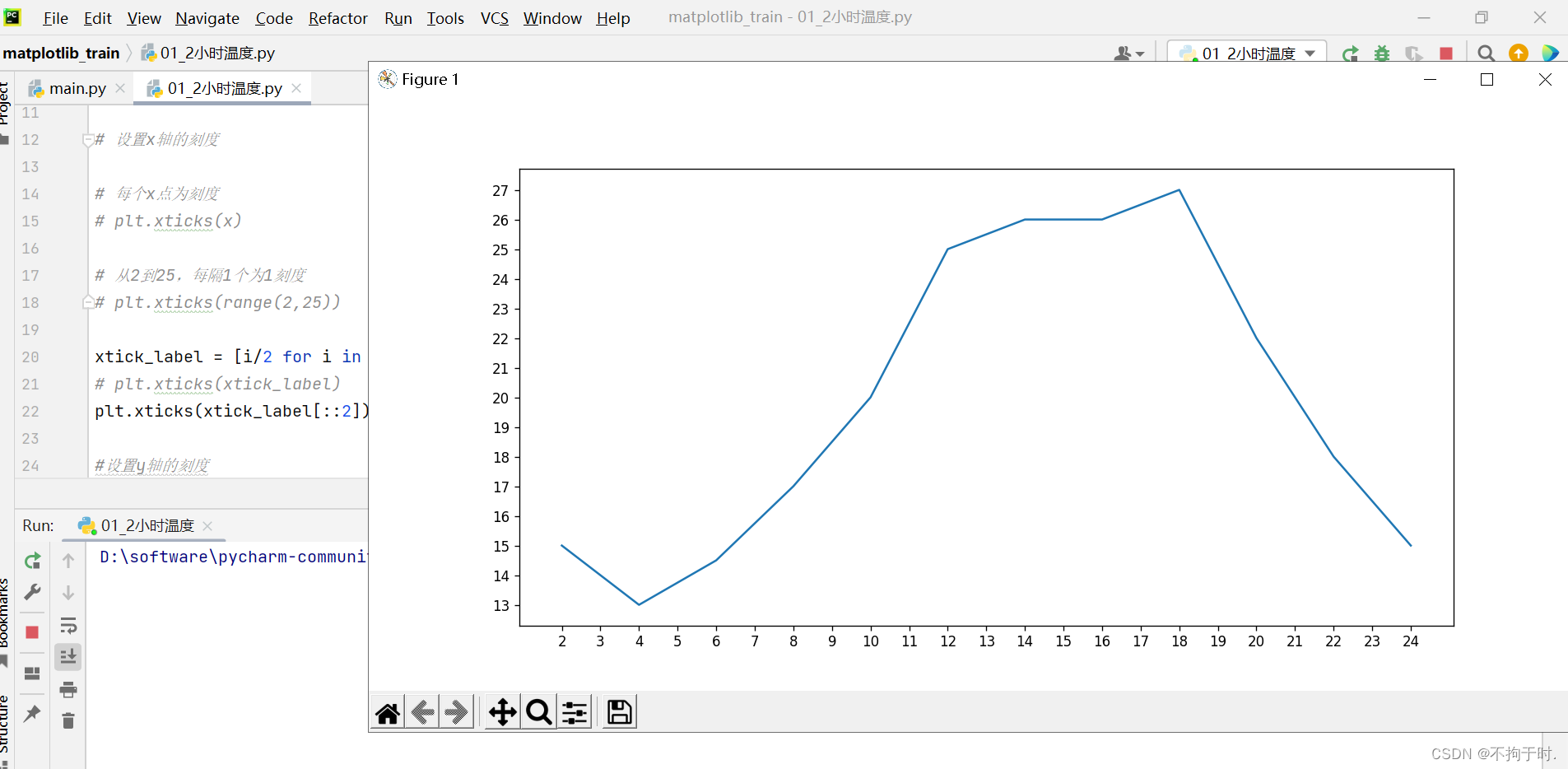Pin the Run tab
The image size is (1568, 769).
click(x=32, y=713)
